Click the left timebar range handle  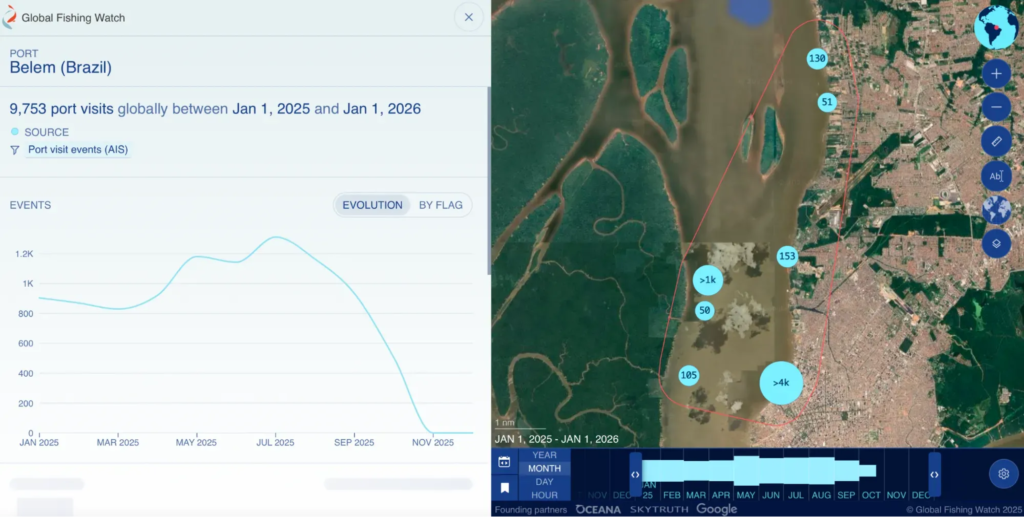[x=635, y=475]
